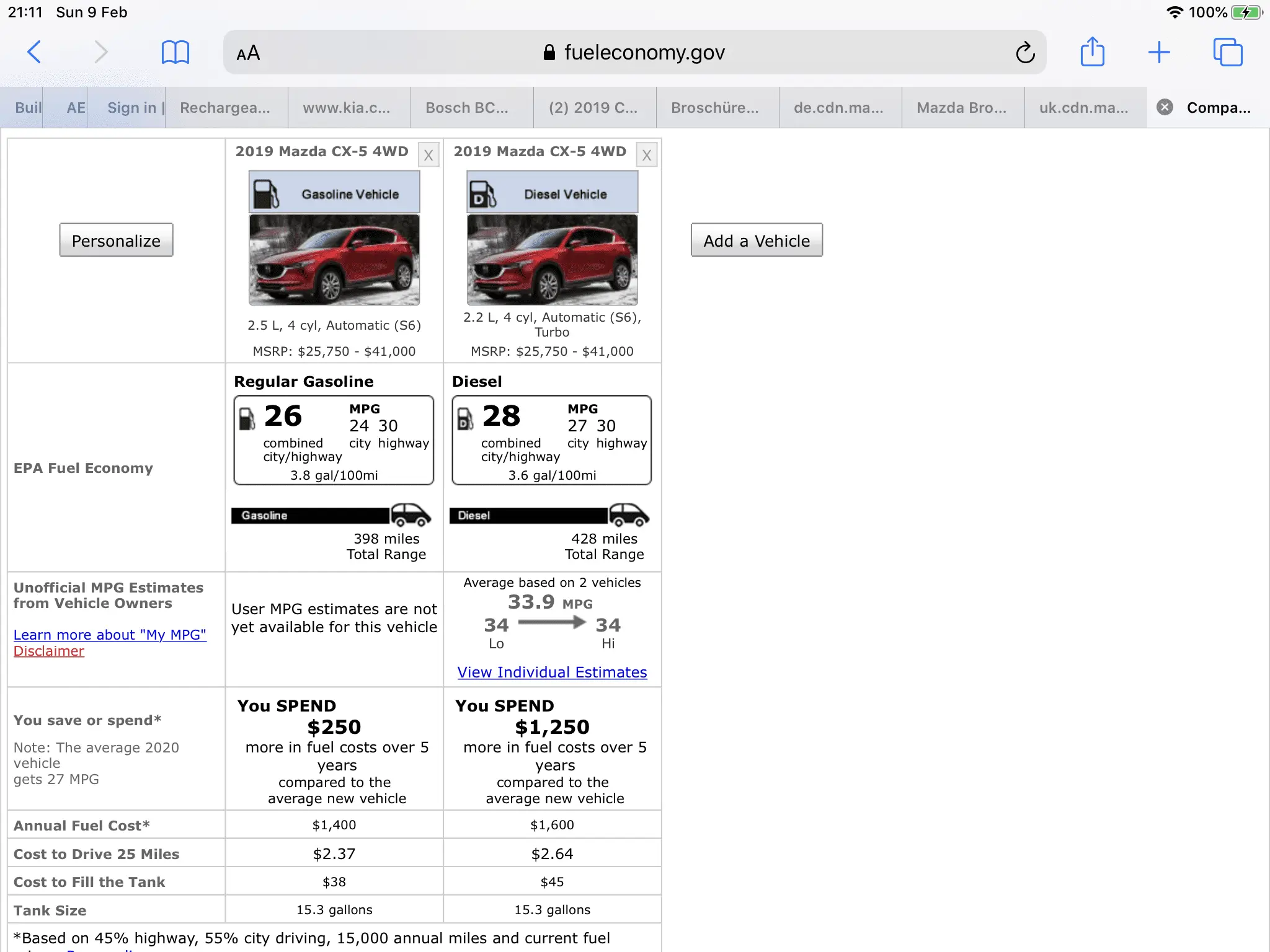
Task: Remove the gasoline CX-5 from comparison
Action: [428, 155]
